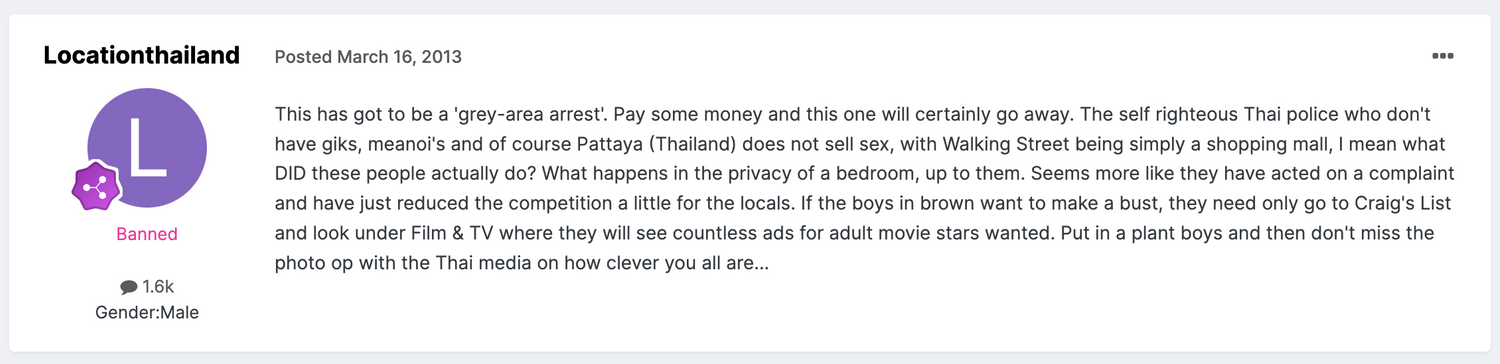Click the pink Banned group label
This screenshot has width=1500, height=364.
pyautogui.click(x=147, y=234)
